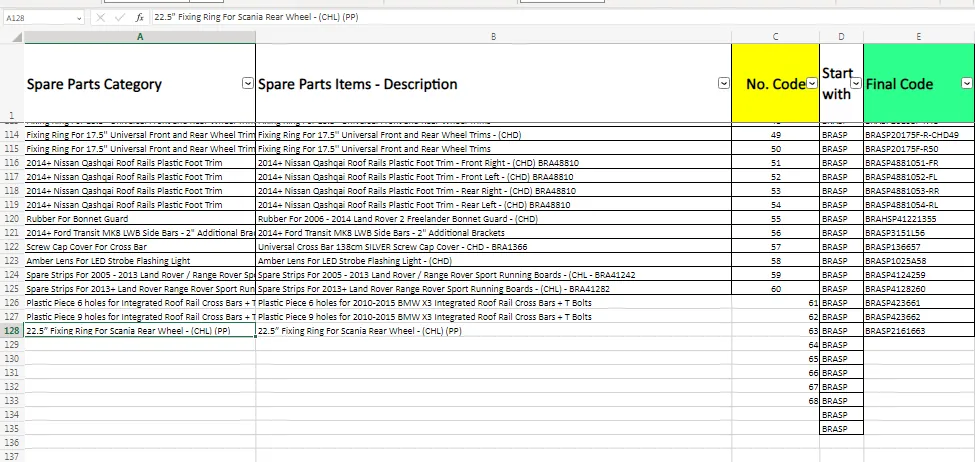975x462 pixels.
Task: Select description ending 'Front Right - (CHD) BRA48810'
Action: click(x=493, y=163)
